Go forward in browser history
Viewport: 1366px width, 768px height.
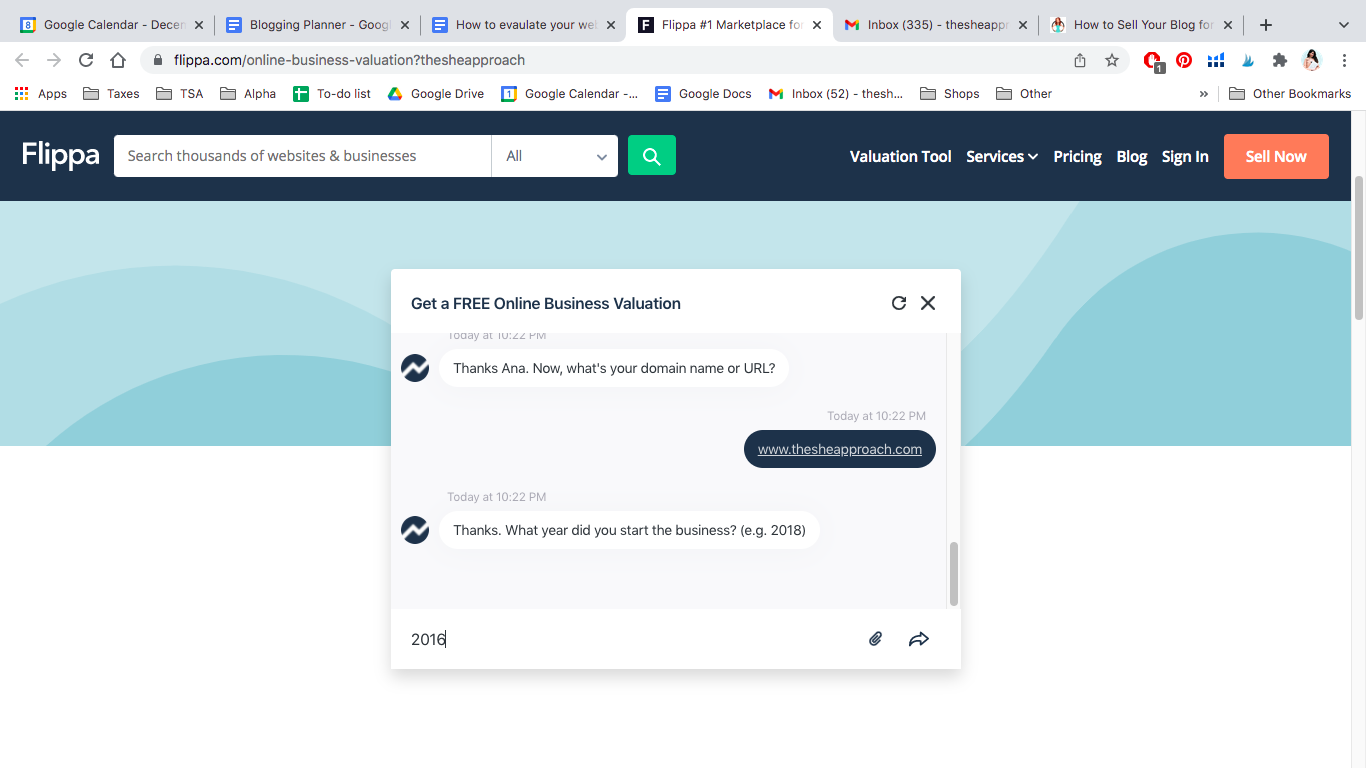pyautogui.click(x=54, y=60)
